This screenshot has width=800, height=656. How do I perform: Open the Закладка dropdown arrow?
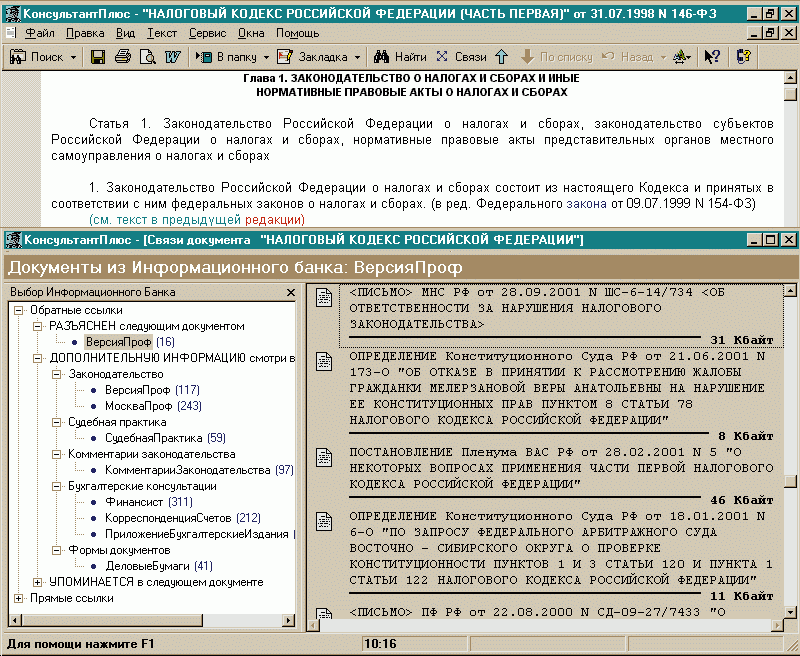tap(357, 57)
